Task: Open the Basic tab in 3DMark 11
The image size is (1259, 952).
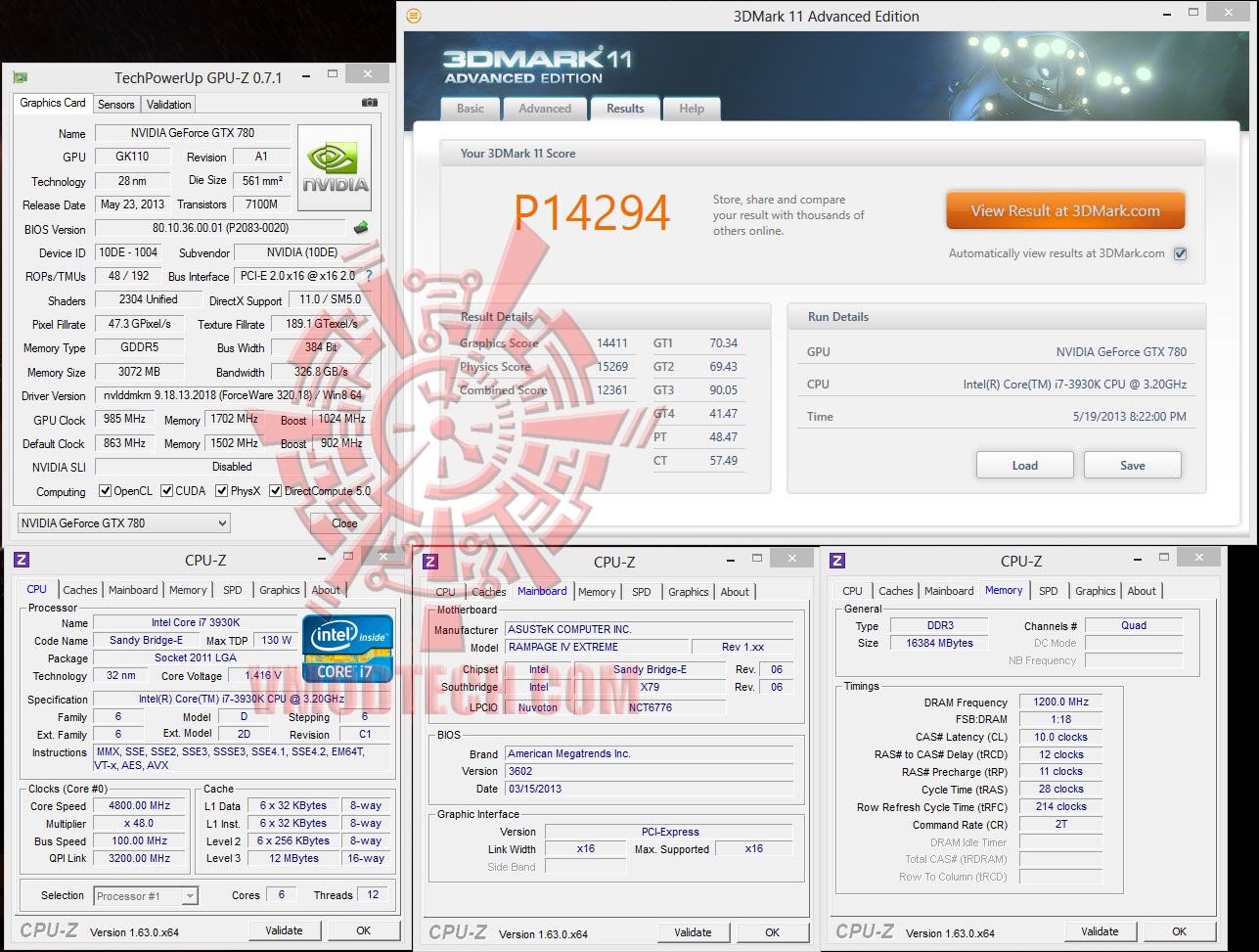Action: pos(471,109)
